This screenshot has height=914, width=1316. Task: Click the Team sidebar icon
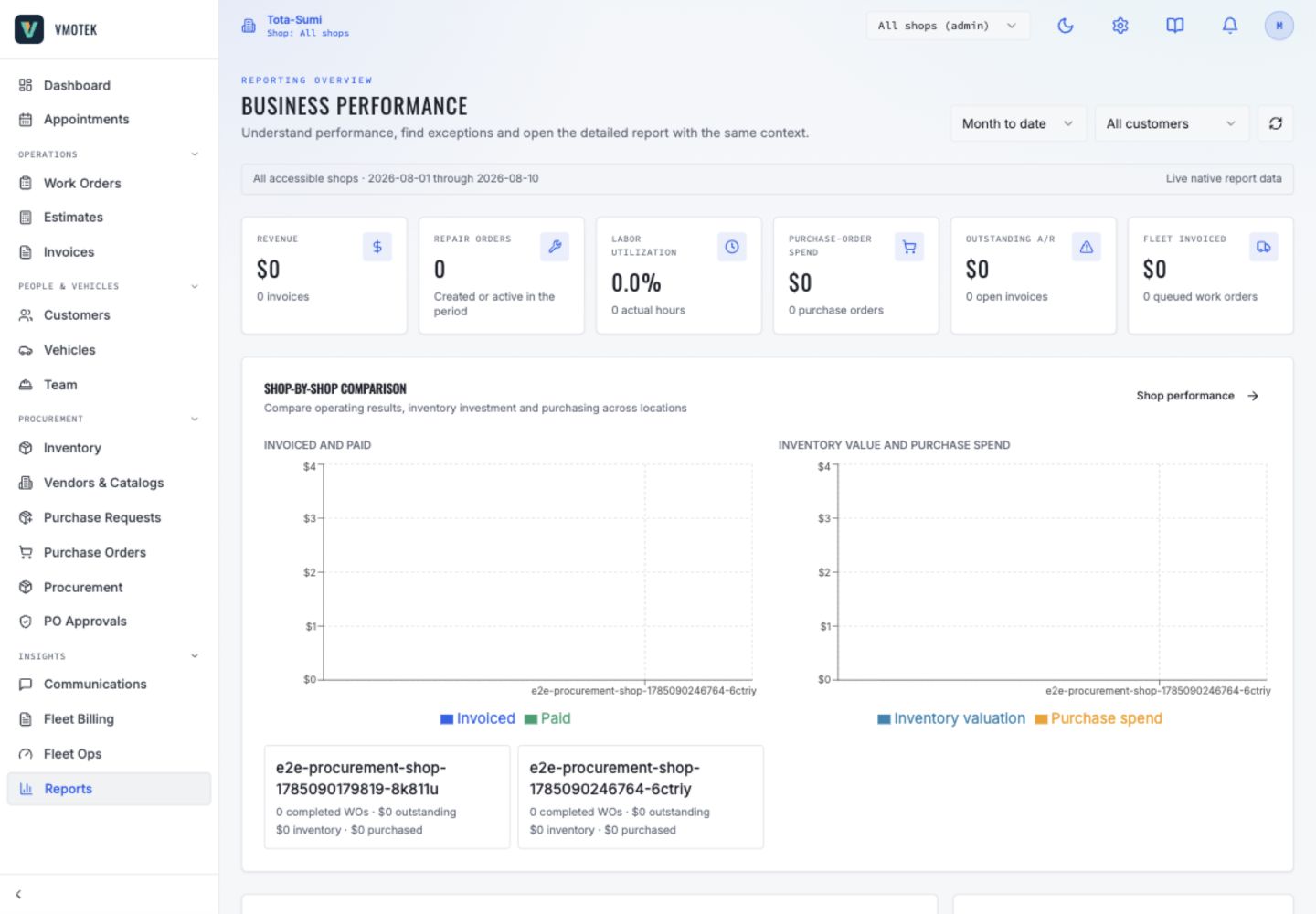click(x=26, y=385)
